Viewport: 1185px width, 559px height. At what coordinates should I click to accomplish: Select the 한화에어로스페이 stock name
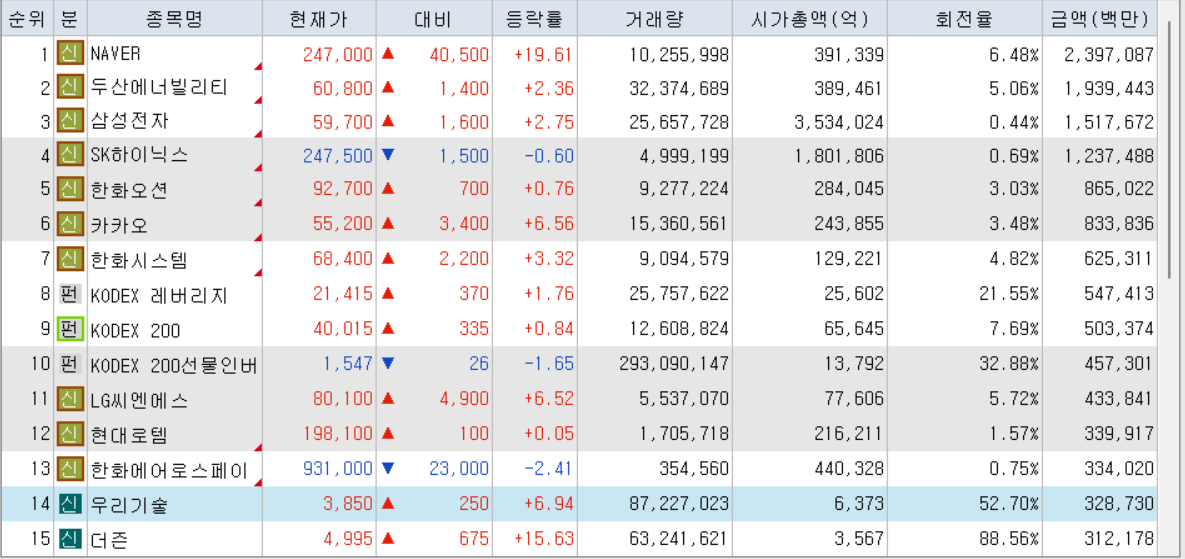(x=169, y=470)
